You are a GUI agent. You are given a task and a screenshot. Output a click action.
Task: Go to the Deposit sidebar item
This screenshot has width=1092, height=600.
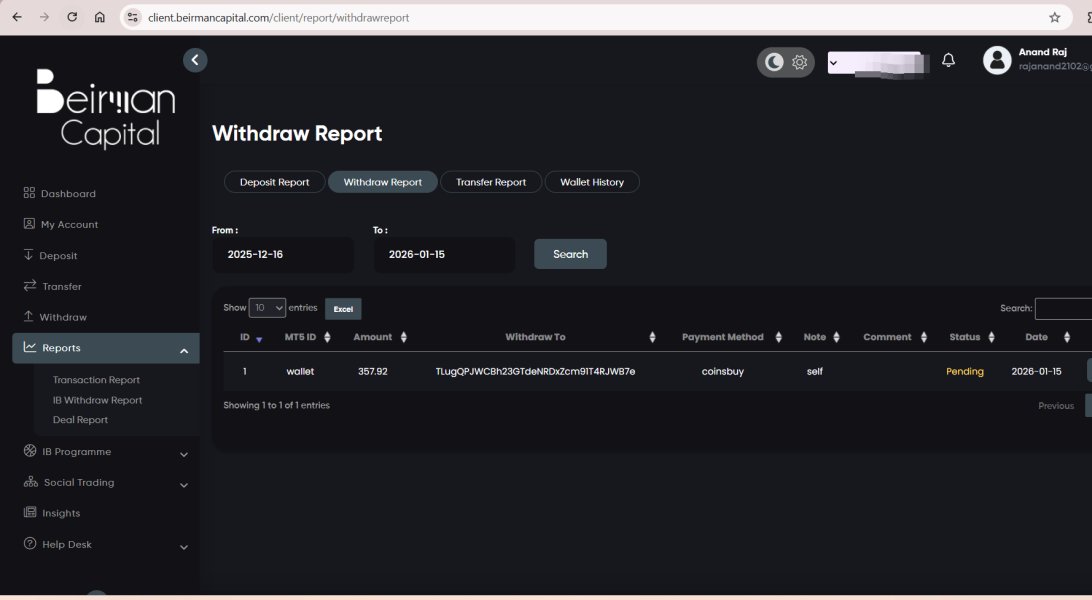(59, 256)
